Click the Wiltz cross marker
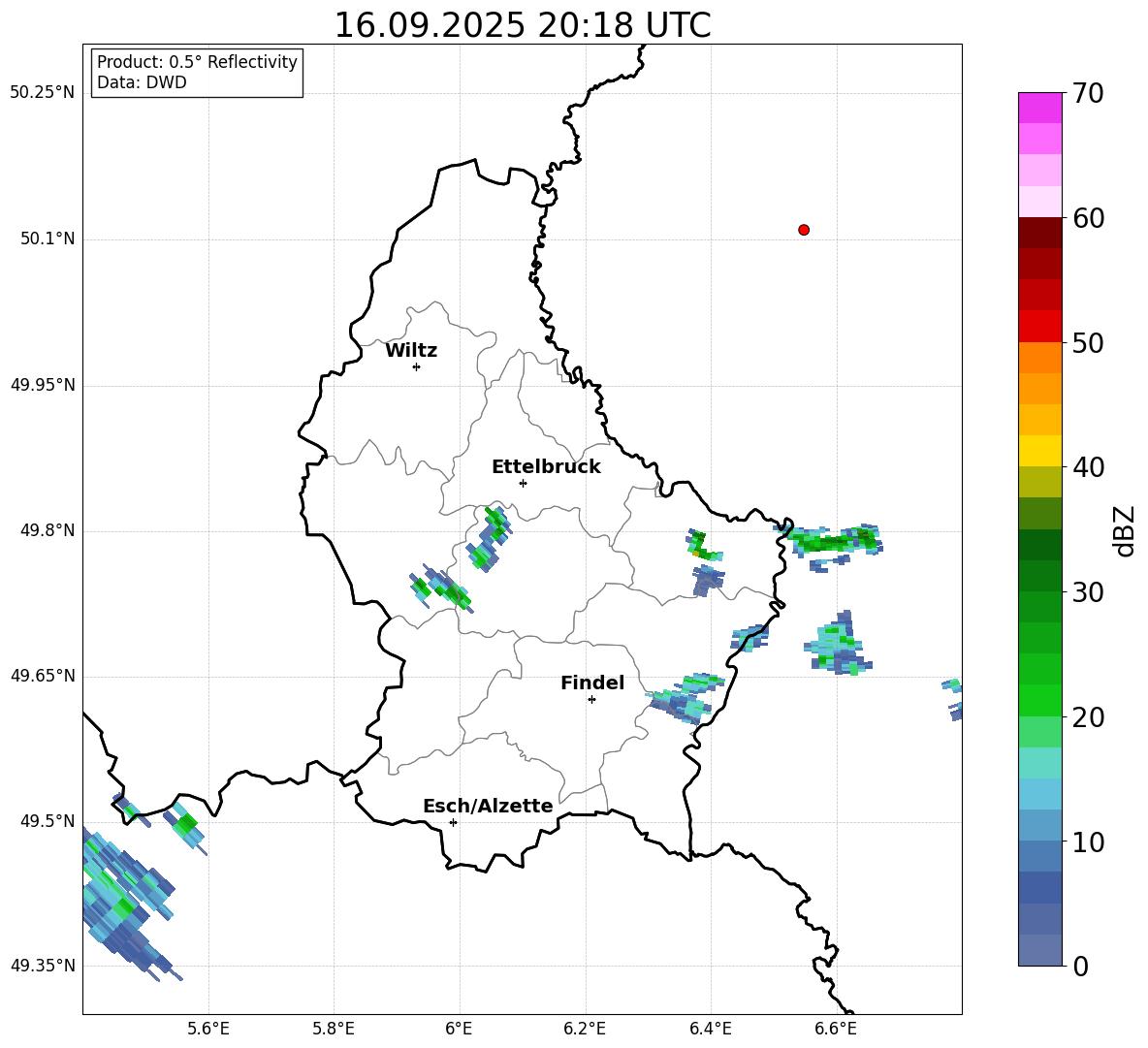This screenshot has height=1048, width=1148. (x=417, y=366)
